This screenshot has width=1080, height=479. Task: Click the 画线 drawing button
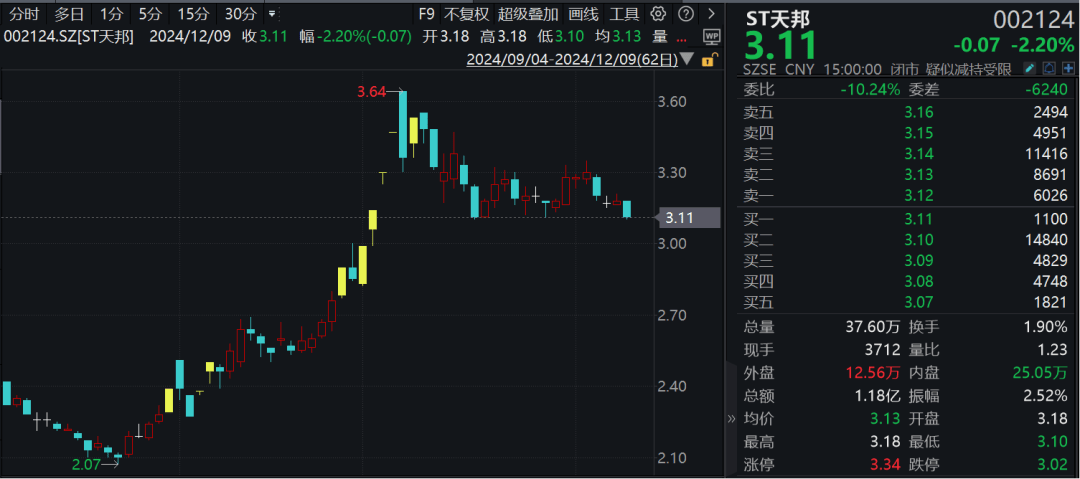583,13
